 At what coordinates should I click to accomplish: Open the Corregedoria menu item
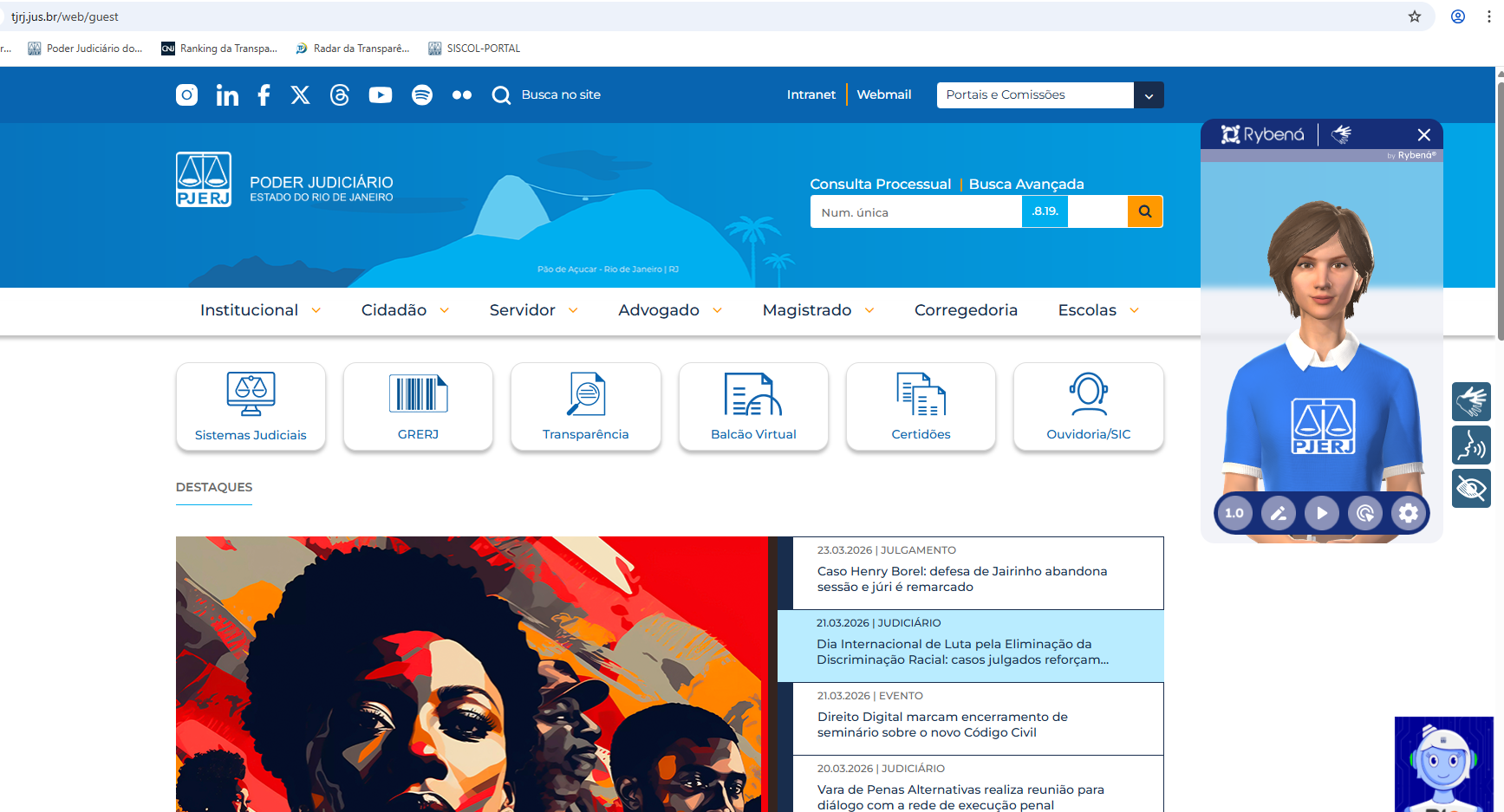pyautogui.click(x=966, y=310)
